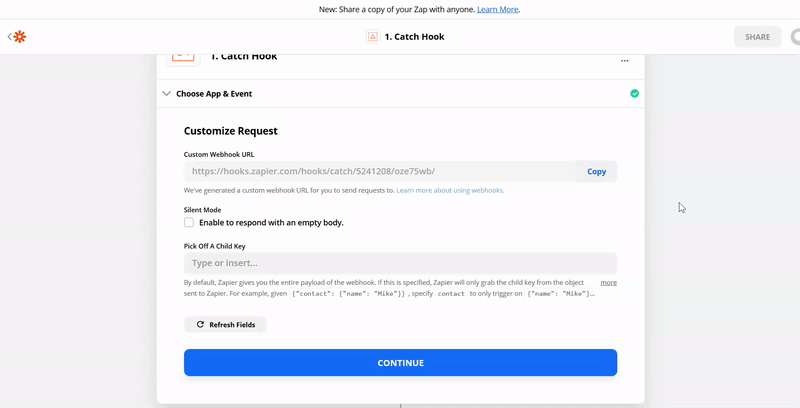This screenshot has height=408, width=800.
Task: Open 'Learn more about using webhooks' link
Action: [x=450, y=190]
